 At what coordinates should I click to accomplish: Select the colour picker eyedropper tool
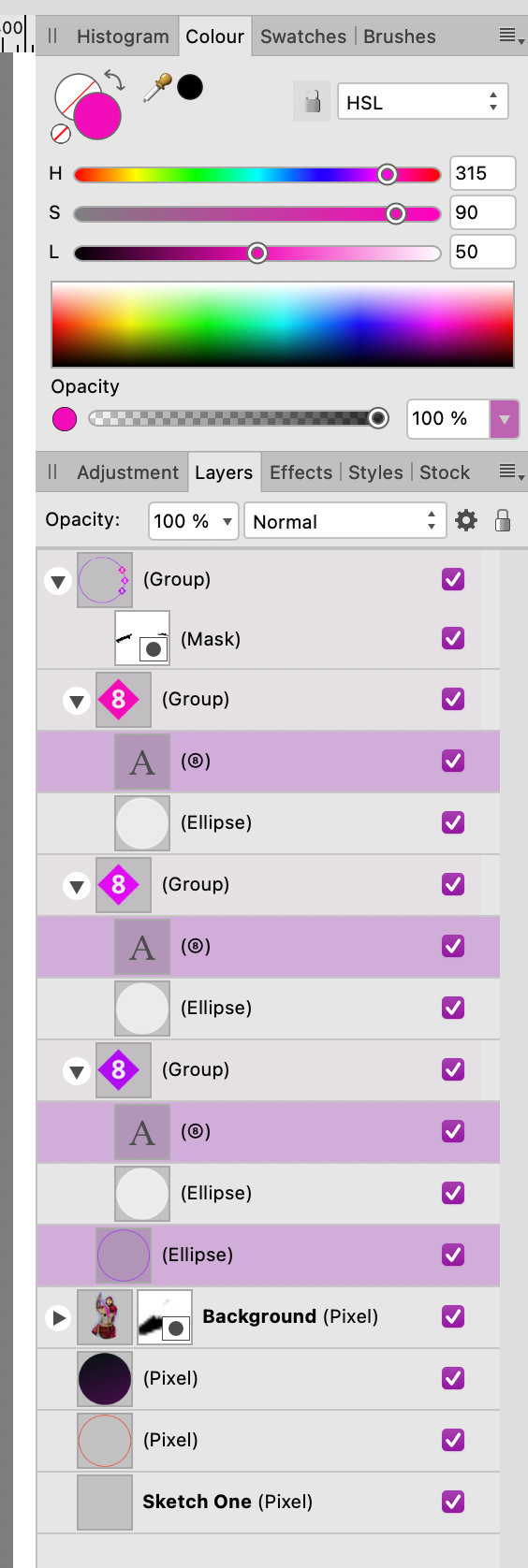tap(156, 88)
